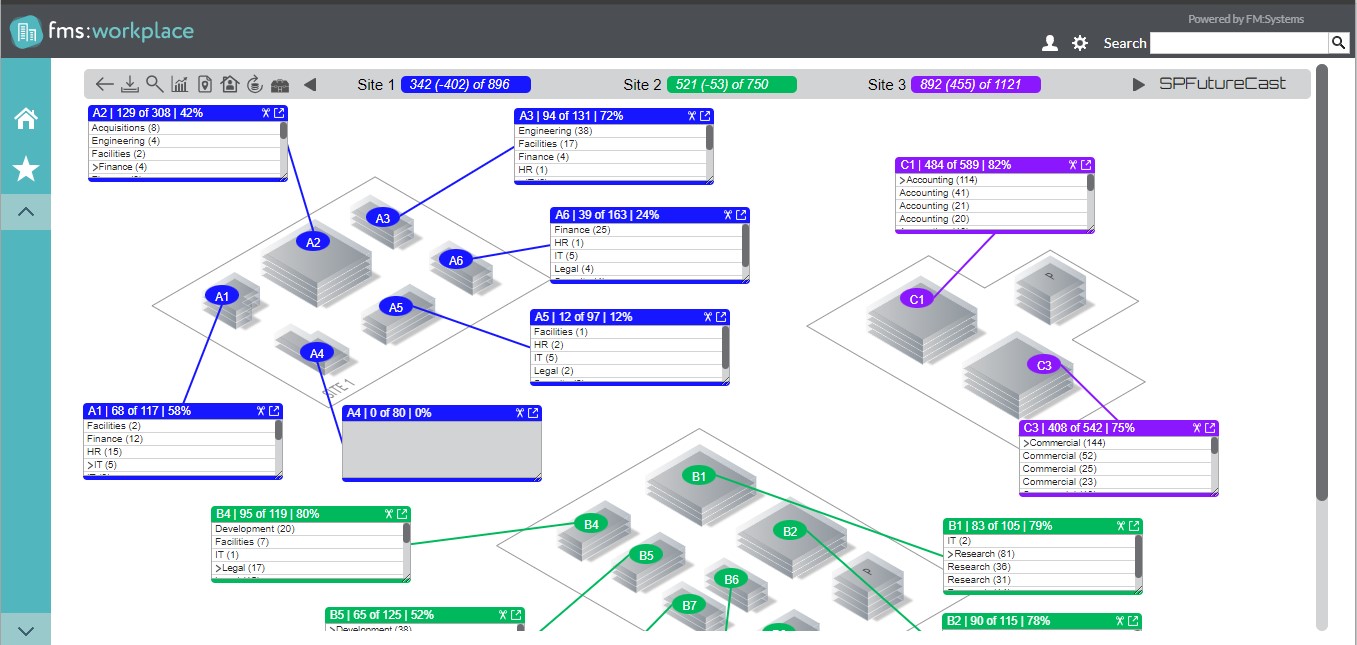Pop out the C1 panel
This screenshot has width=1357, height=645.
1086,165
